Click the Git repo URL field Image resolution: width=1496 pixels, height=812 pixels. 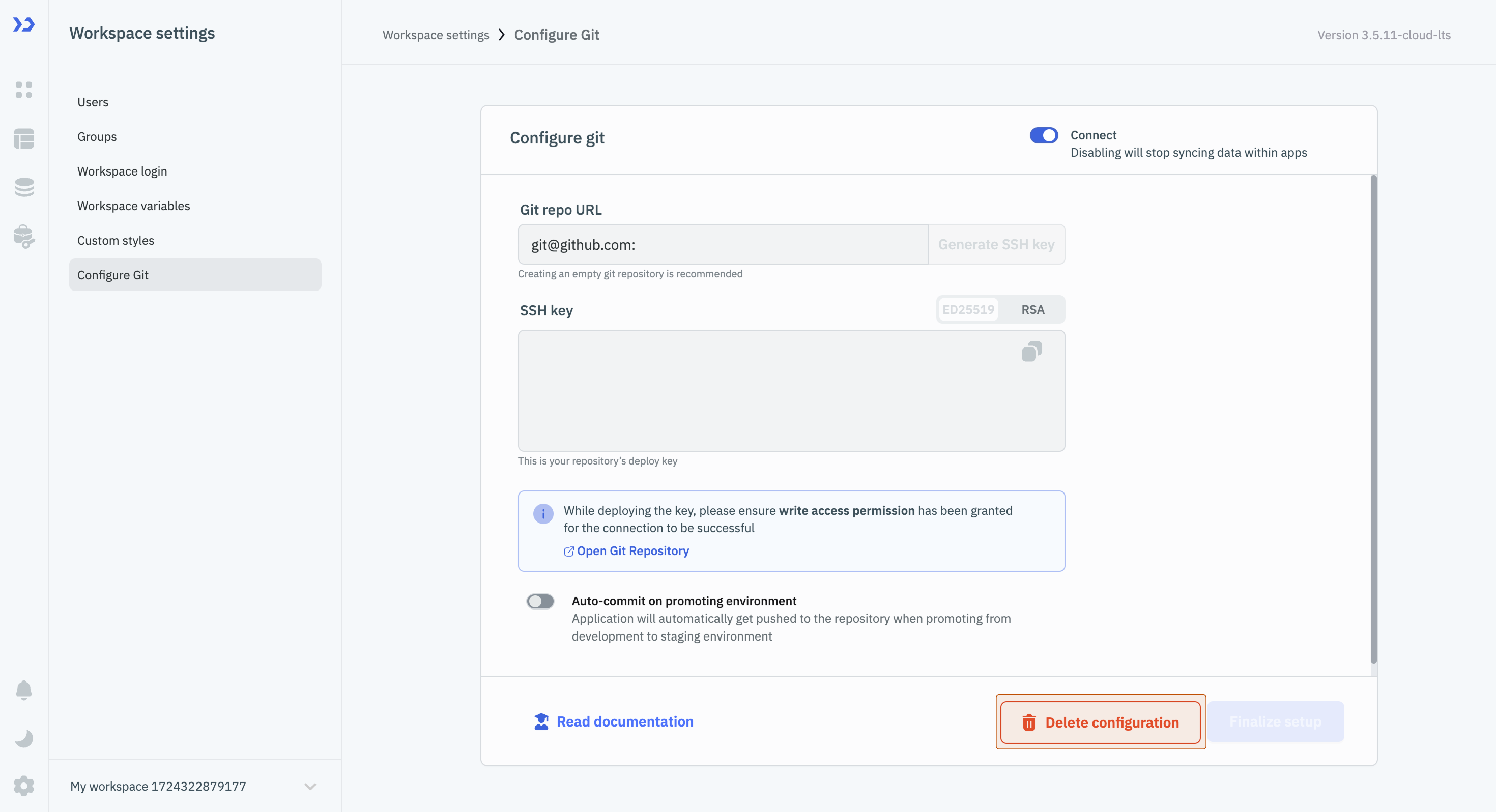(x=723, y=245)
